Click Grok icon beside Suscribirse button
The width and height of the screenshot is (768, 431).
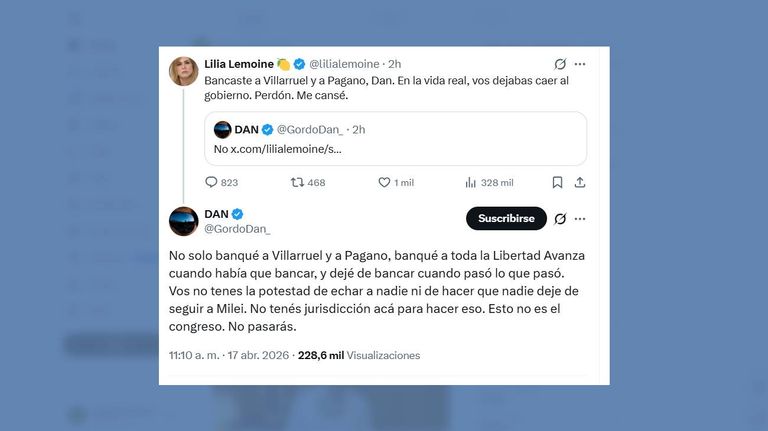point(560,218)
